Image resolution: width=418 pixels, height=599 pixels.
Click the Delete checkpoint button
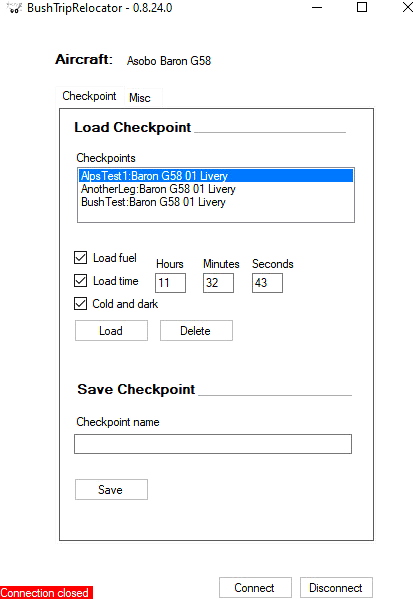click(x=196, y=330)
